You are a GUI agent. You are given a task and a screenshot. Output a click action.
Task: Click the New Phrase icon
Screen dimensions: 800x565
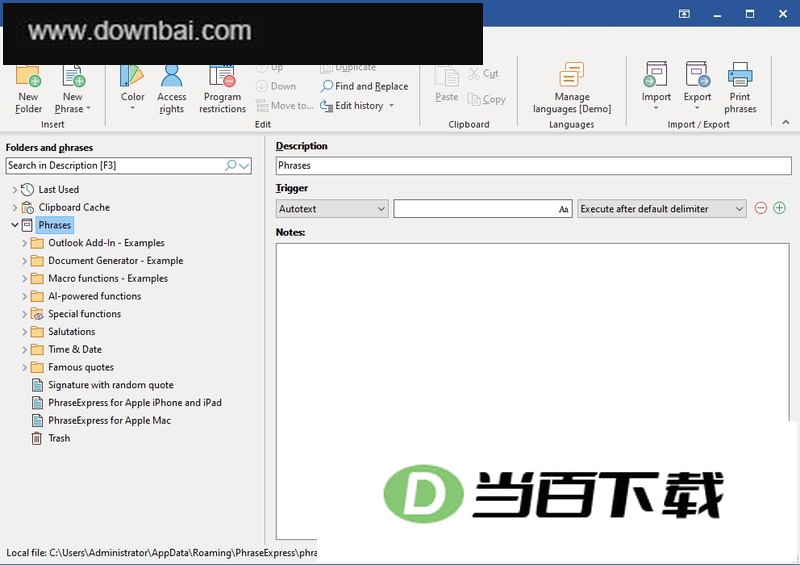click(73, 76)
